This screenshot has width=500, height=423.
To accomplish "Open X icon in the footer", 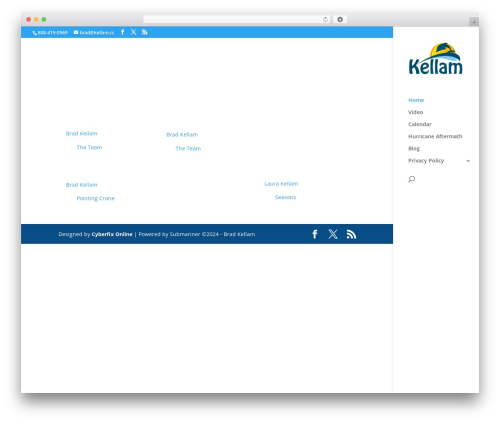I will click(333, 234).
